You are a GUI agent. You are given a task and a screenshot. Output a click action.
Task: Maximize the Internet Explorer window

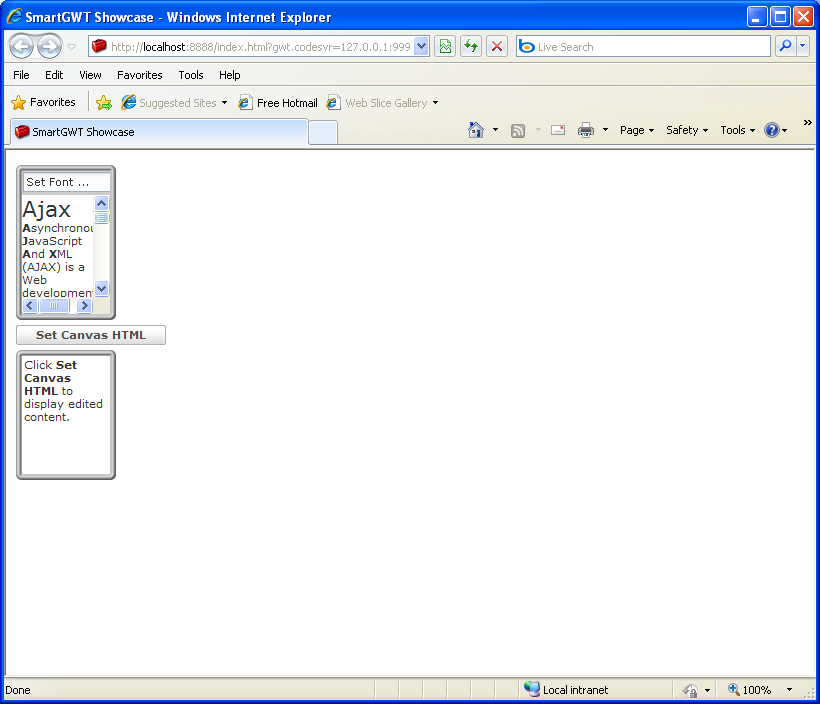pos(780,17)
